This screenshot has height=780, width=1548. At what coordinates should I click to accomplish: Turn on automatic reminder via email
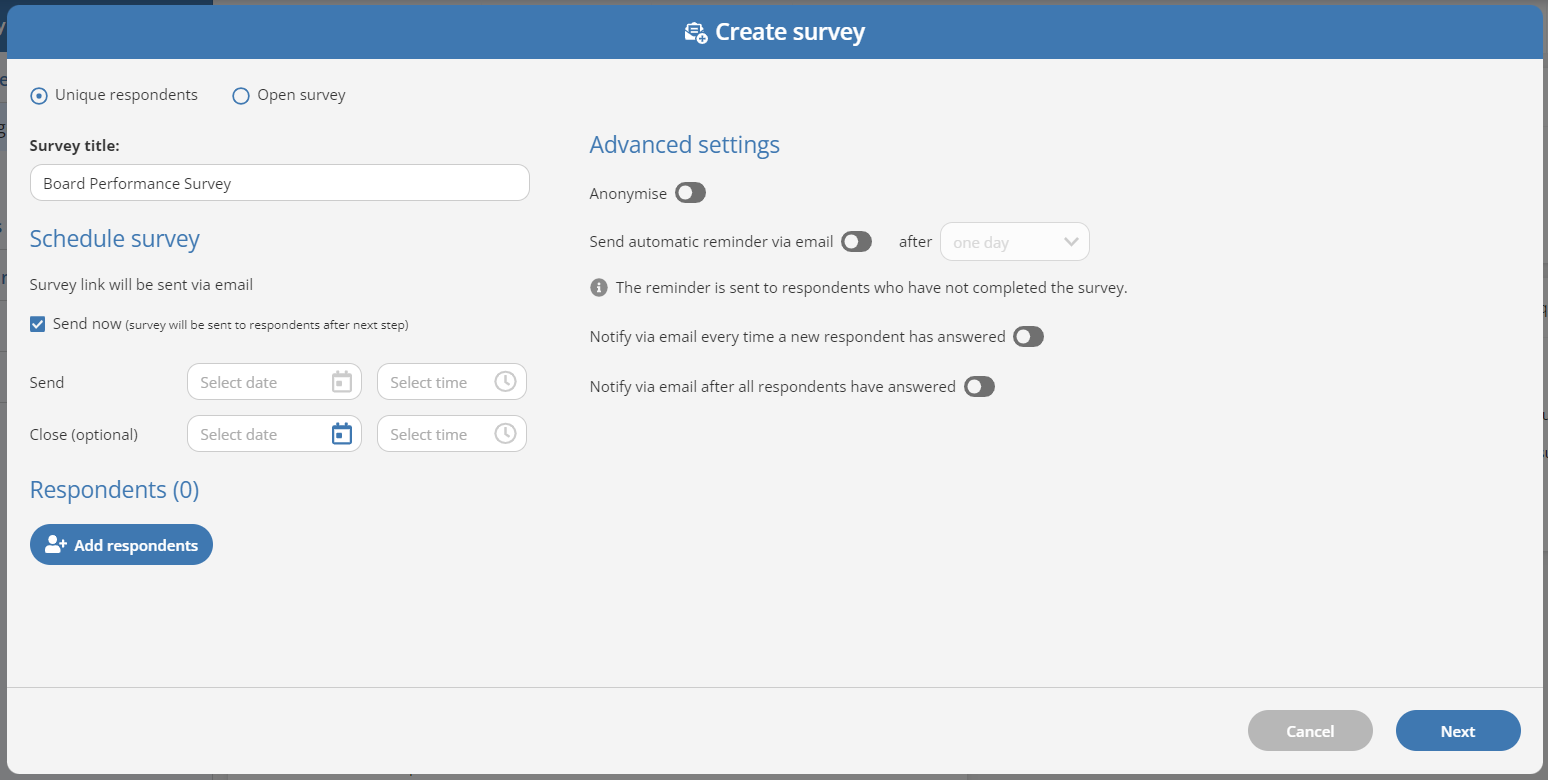click(856, 241)
